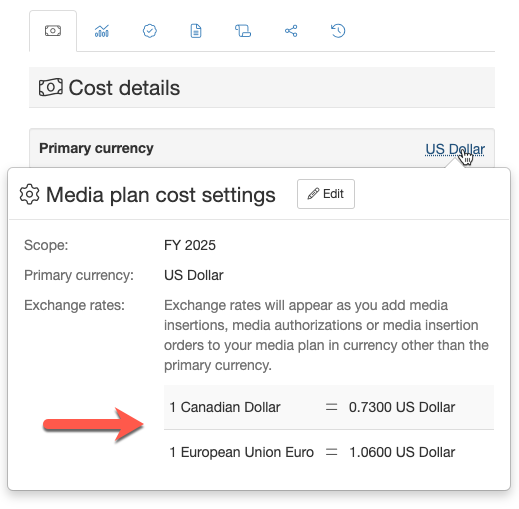Click the Primary currency row label
This screenshot has height=509, width=519.
[x=96, y=148]
